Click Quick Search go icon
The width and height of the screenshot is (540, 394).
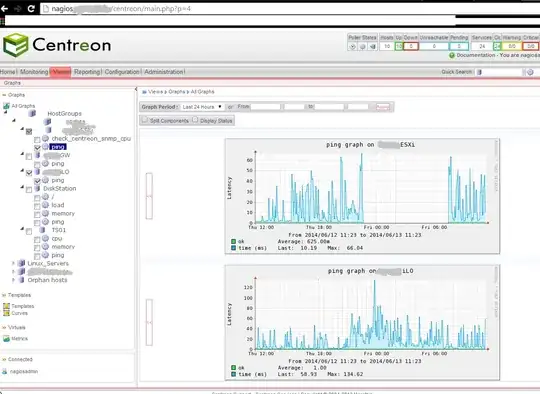[530, 72]
